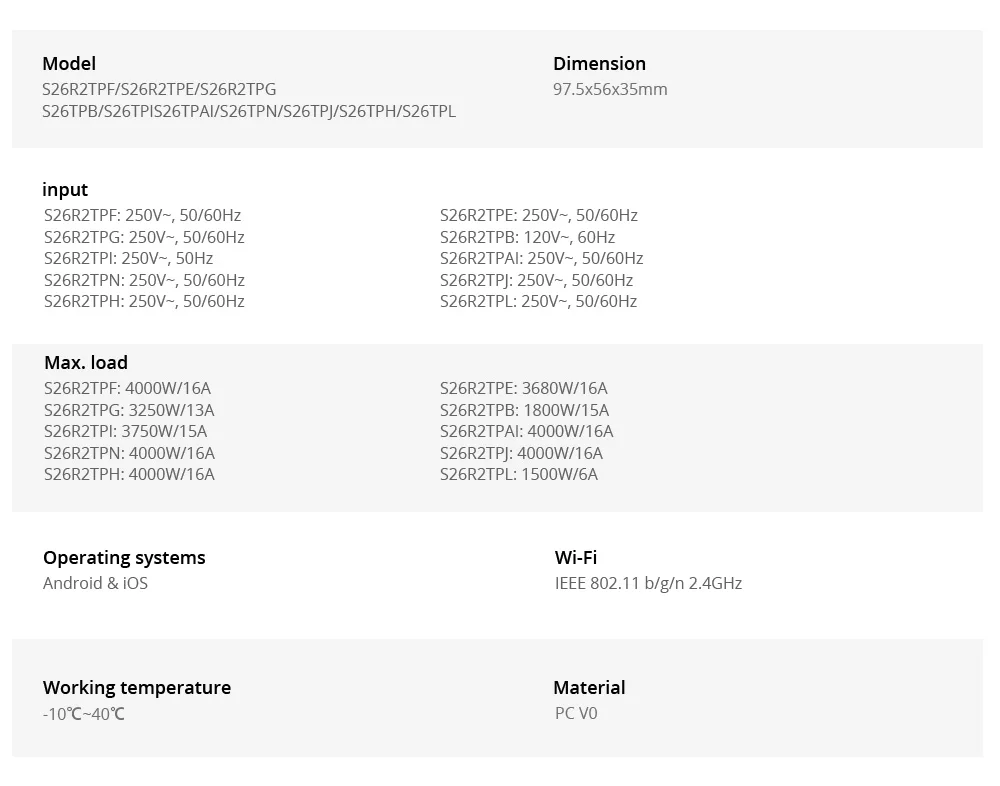This screenshot has width=1000, height=786.
Task: Click the Wi-Fi heading
Action: pyautogui.click(x=575, y=558)
